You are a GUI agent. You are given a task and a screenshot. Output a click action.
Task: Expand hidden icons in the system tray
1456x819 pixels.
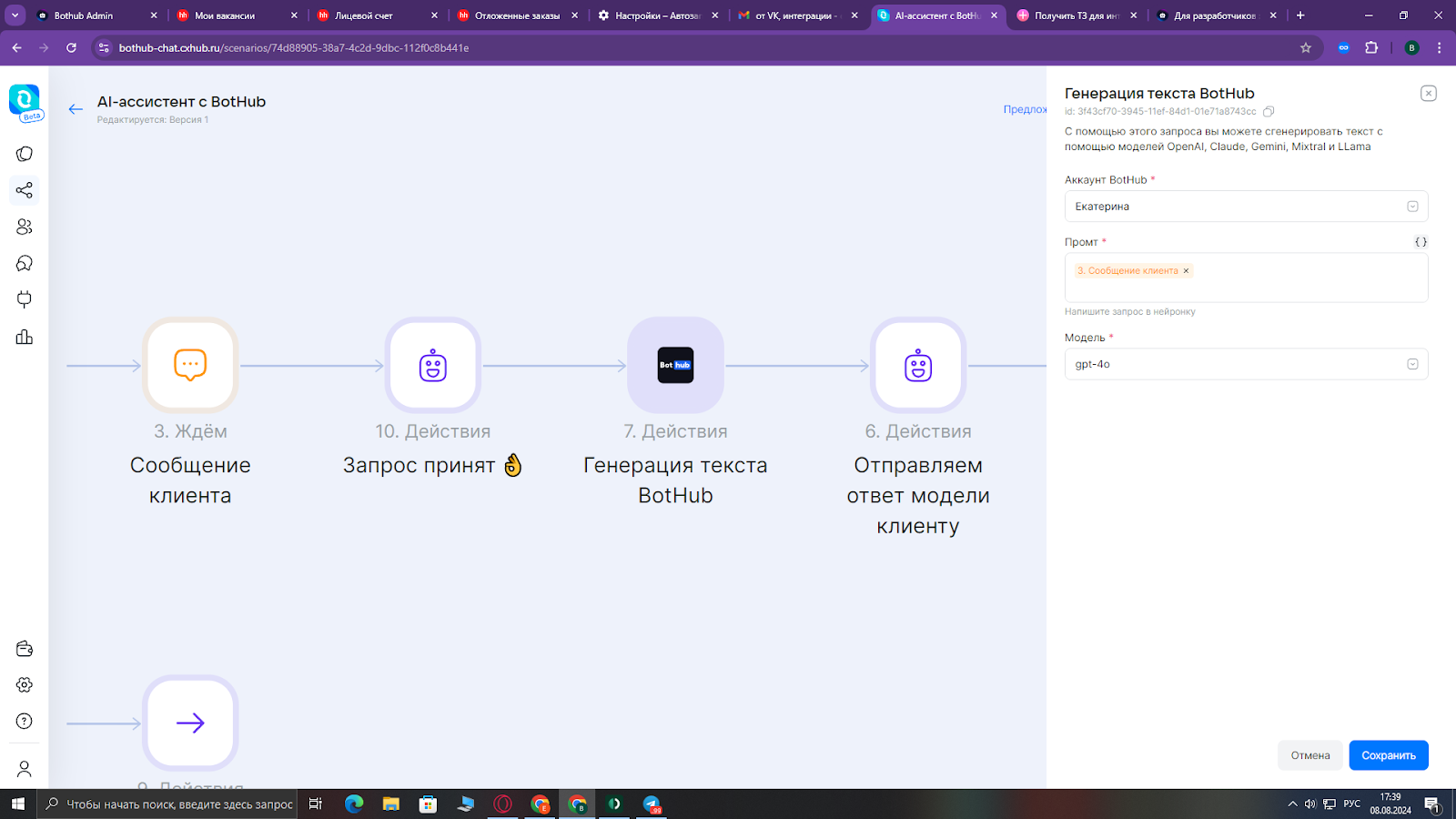tap(1291, 804)
